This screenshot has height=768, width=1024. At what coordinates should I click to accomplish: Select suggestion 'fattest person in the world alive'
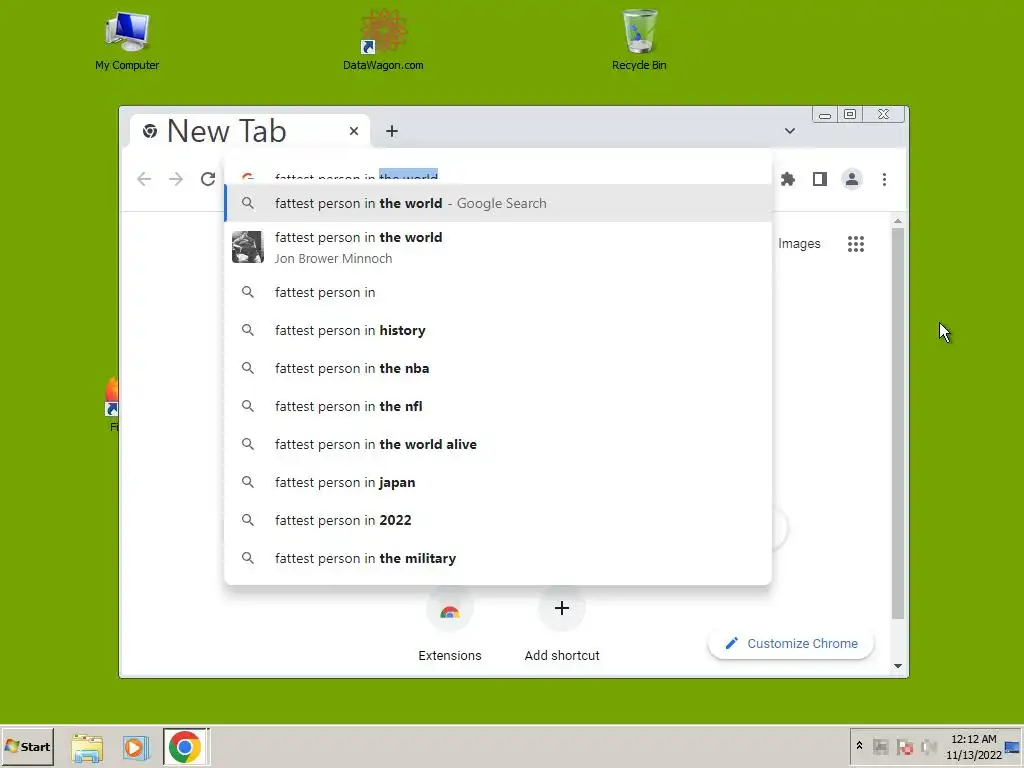click(498, 444)
